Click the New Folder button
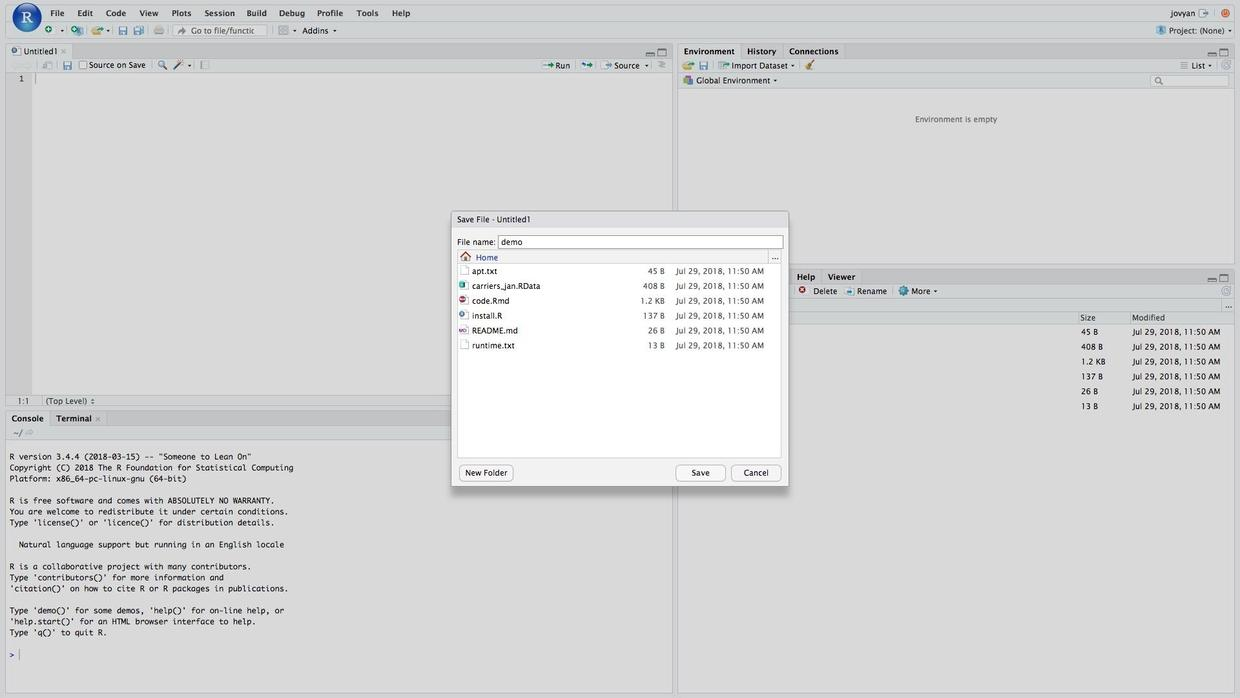The height and width of the screenshot is (698, 1240). (486, 473)
